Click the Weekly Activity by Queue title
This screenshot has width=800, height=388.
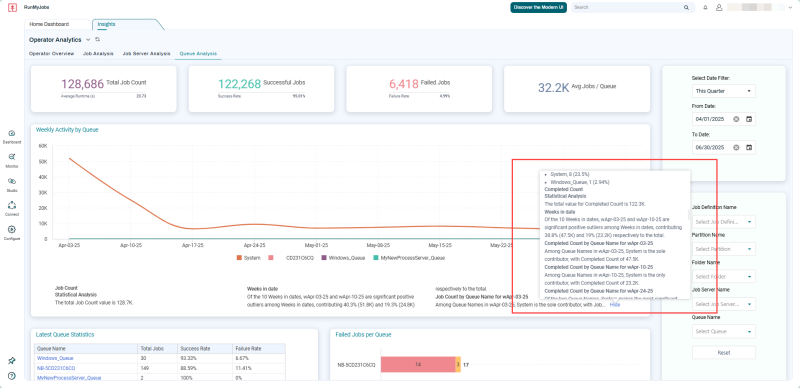pos(67,130)
